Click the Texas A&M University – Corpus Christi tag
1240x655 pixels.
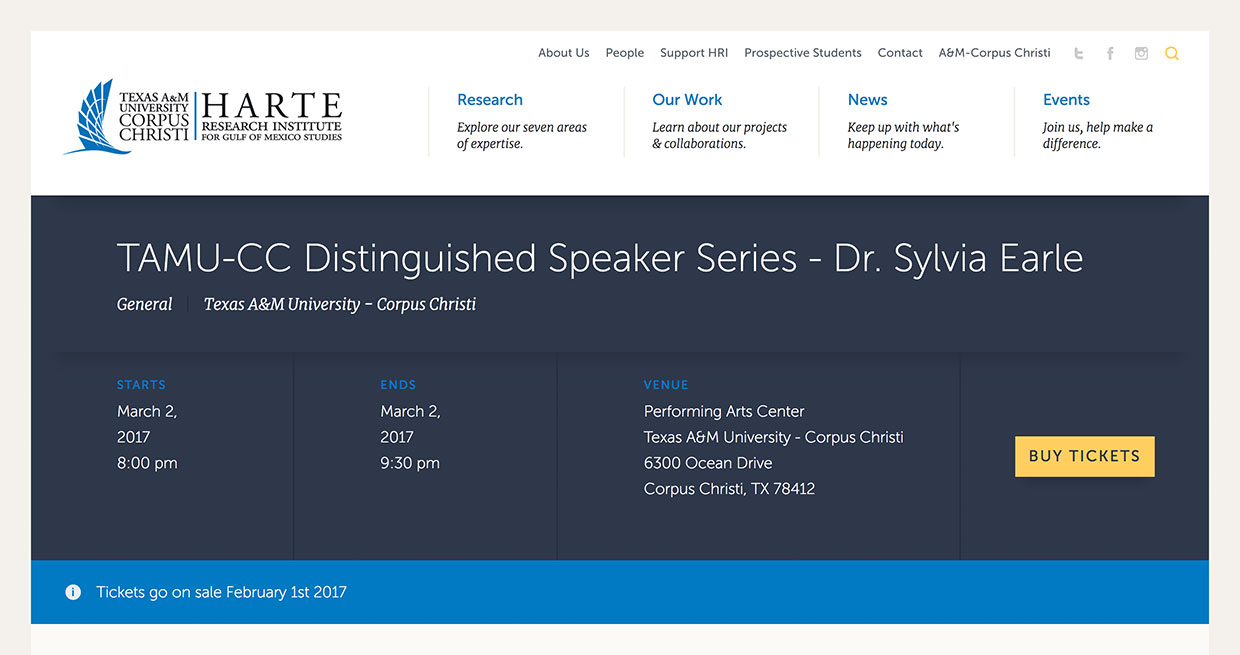(340, 304)
